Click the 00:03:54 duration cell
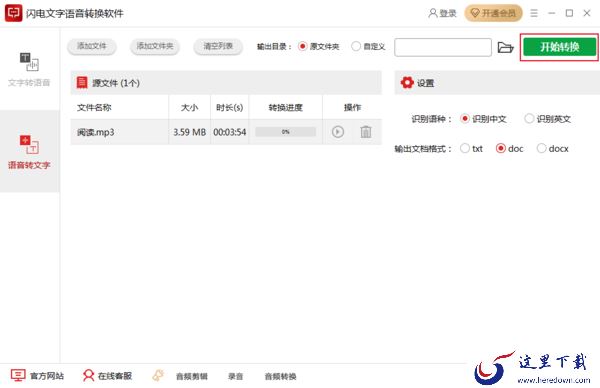This screenshot has width=600, height=388. (x=230, y=132)
